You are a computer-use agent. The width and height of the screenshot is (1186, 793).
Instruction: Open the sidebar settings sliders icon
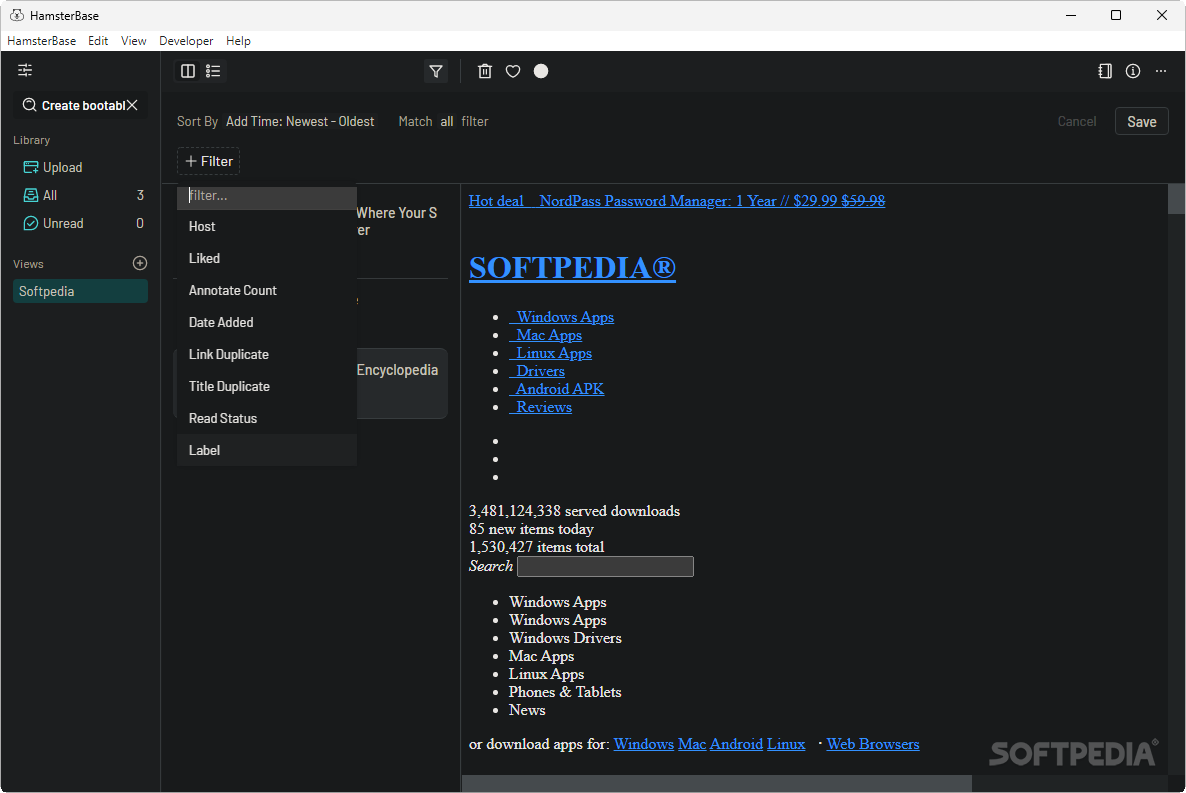(x=25, y=70)
